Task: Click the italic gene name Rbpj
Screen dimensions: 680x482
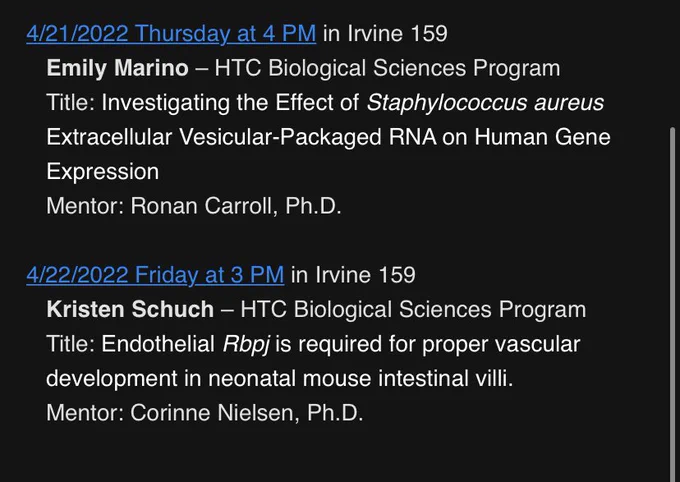Action: tap(246, 344)
